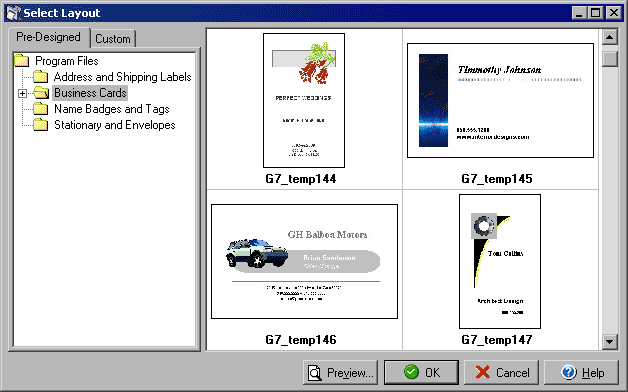Image resolution: width=628 pixels, height=392 pixels.
Task: Choose the G7_temp147 architect card thumbnail
Action: (500, 261)
